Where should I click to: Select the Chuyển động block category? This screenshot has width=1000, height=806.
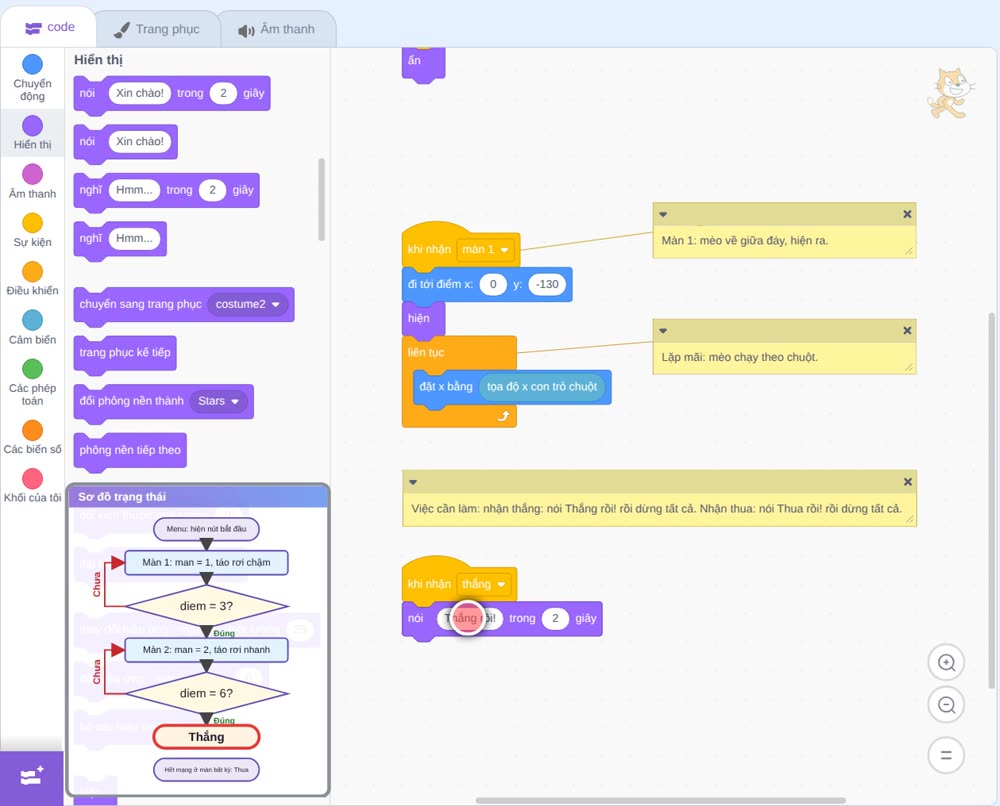click(x=33, y=78)
